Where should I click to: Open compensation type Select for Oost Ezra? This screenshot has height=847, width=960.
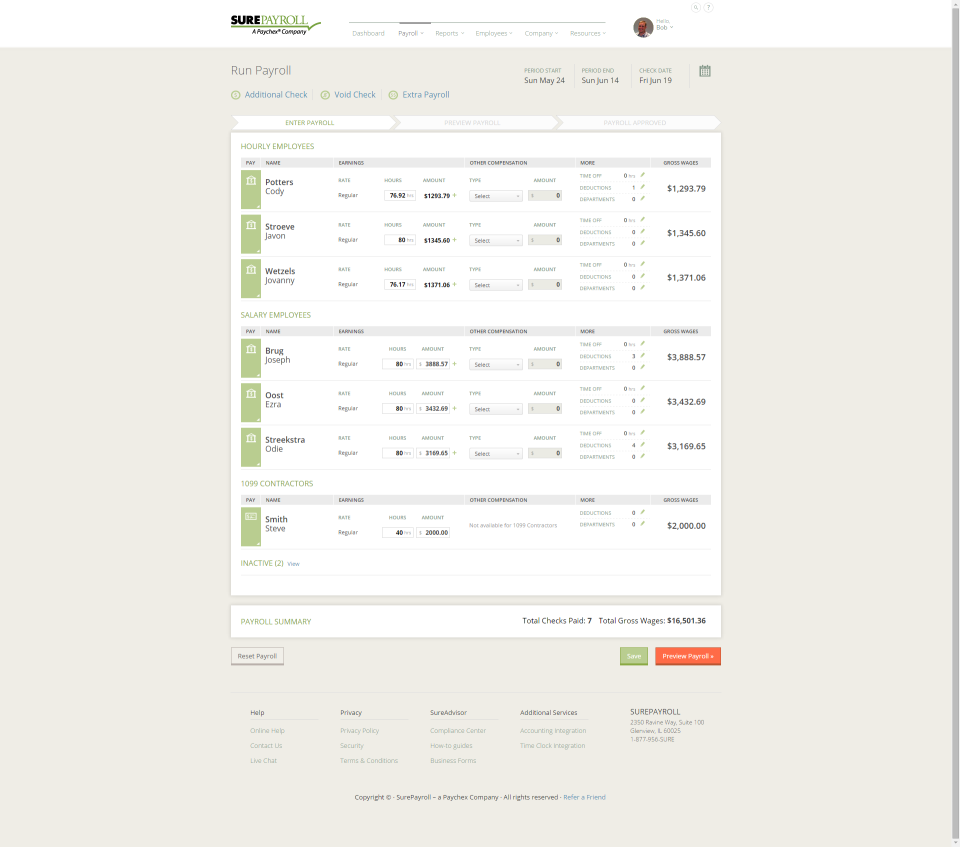pyautogui.click(x=496, y=409)
